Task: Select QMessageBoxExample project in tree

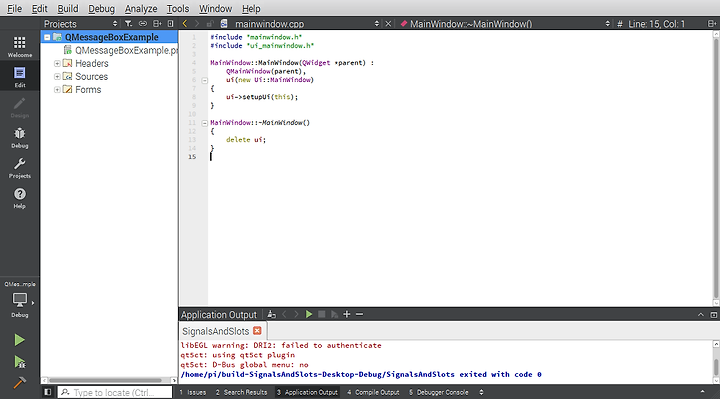Action: (112, 37)
